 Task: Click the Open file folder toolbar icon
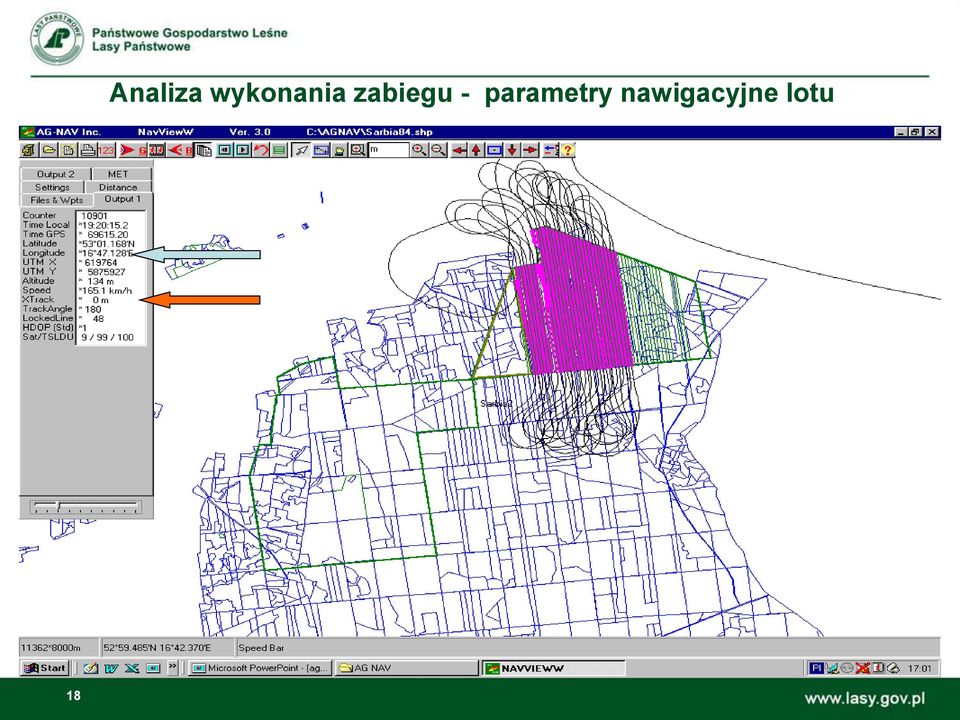coord(49,150)
